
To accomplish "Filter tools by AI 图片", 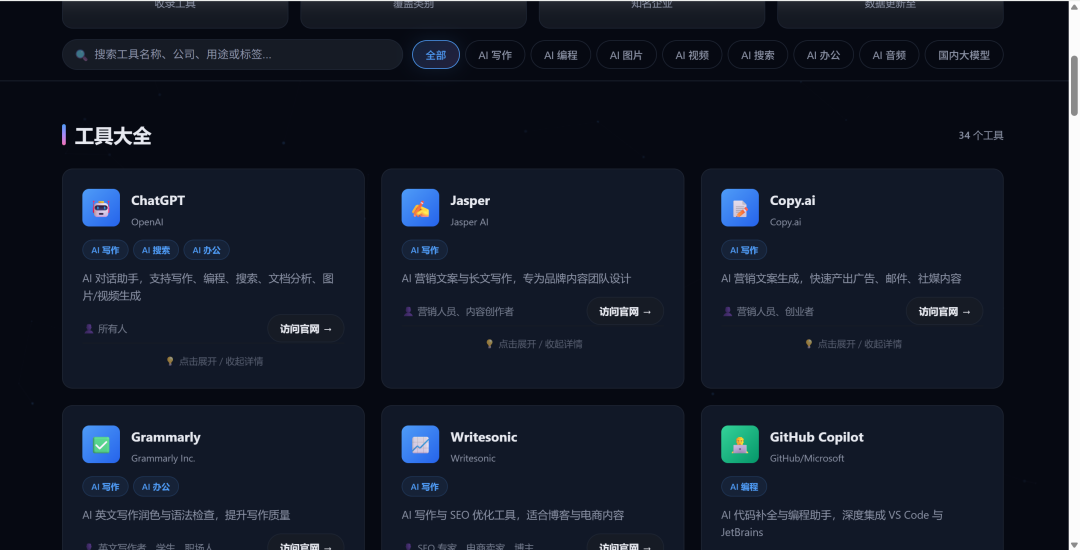I will [x=626, y=55].
